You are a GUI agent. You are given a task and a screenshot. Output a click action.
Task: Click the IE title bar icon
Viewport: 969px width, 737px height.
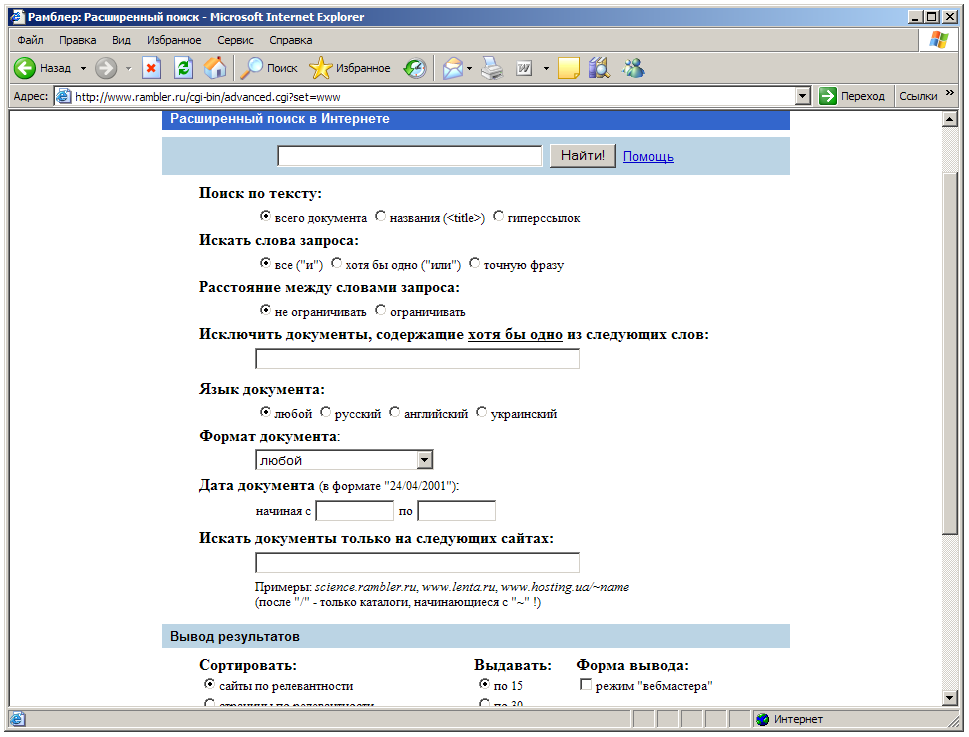coord(17,17)
